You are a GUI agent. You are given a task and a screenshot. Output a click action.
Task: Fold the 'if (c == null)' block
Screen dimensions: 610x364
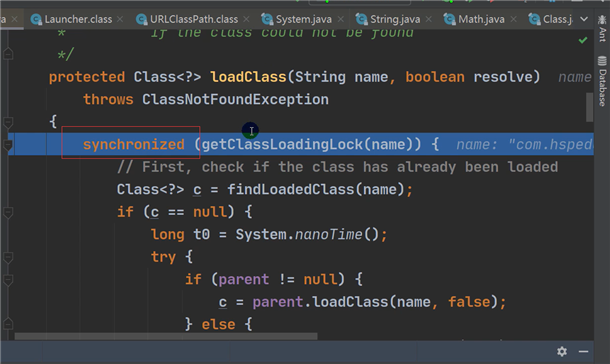[x=8, y=212]
